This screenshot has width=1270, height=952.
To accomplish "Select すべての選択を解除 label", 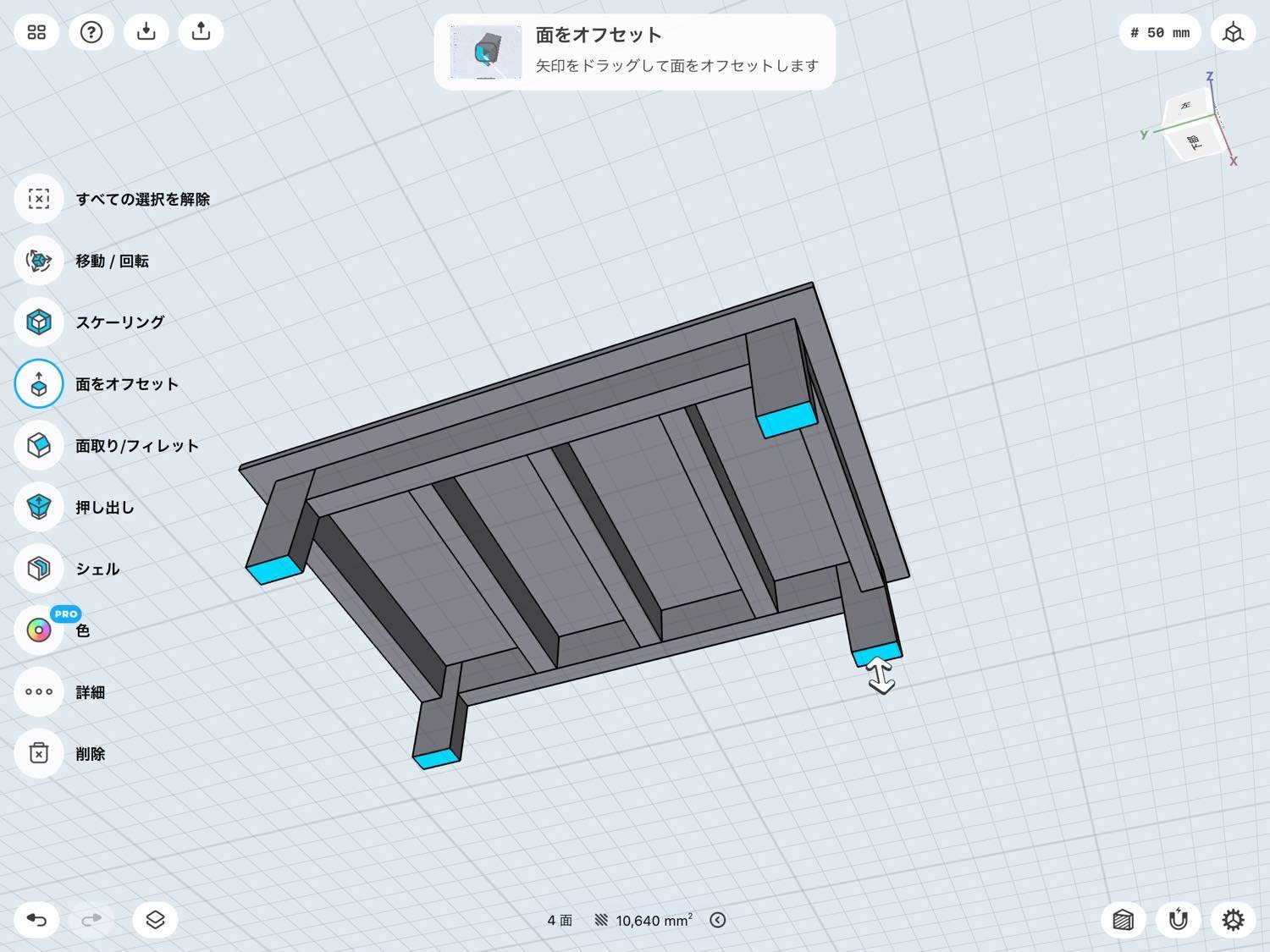I will point(143,199).
